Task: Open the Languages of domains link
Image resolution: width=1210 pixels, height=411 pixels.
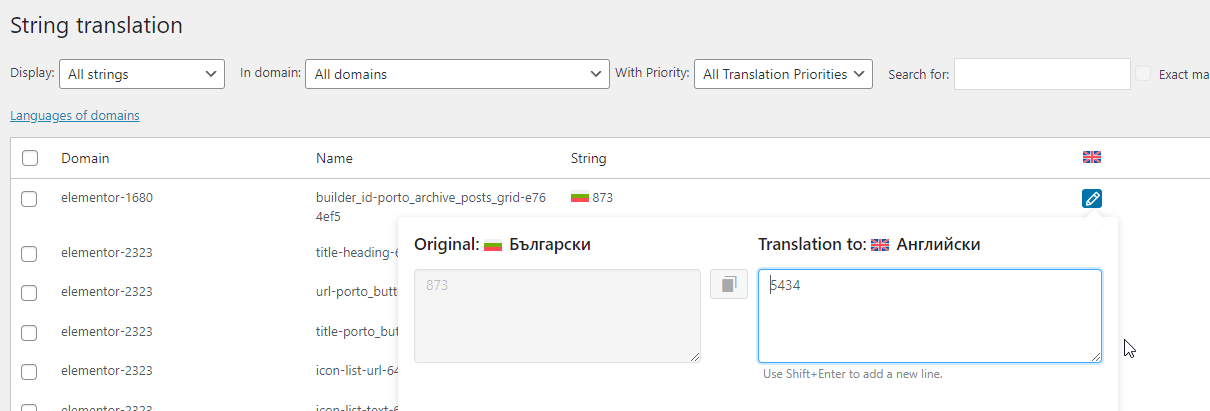Action: [75, 116]
